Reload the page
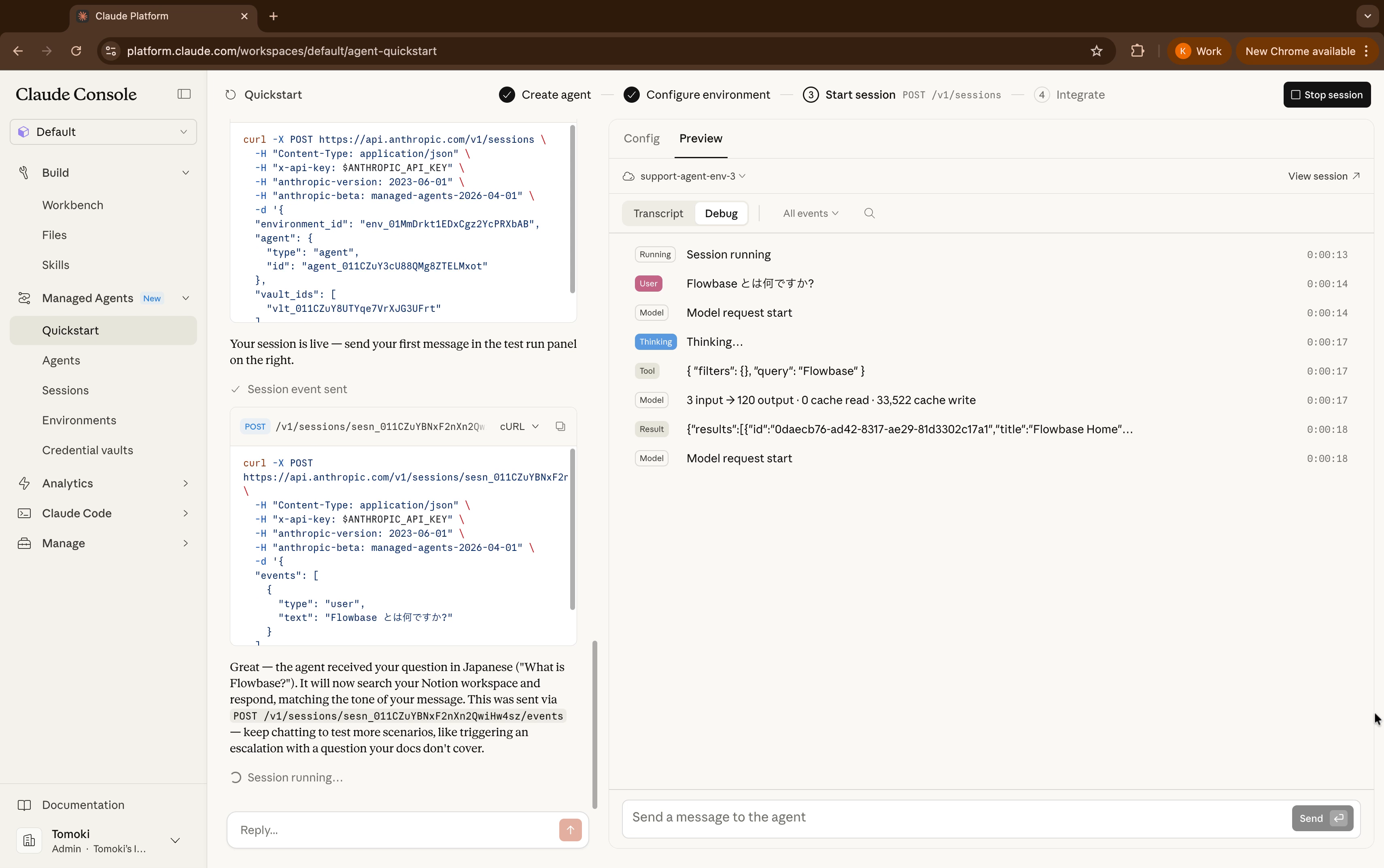The width and height of the screenshot is (1384, 868). click(76, 51)
